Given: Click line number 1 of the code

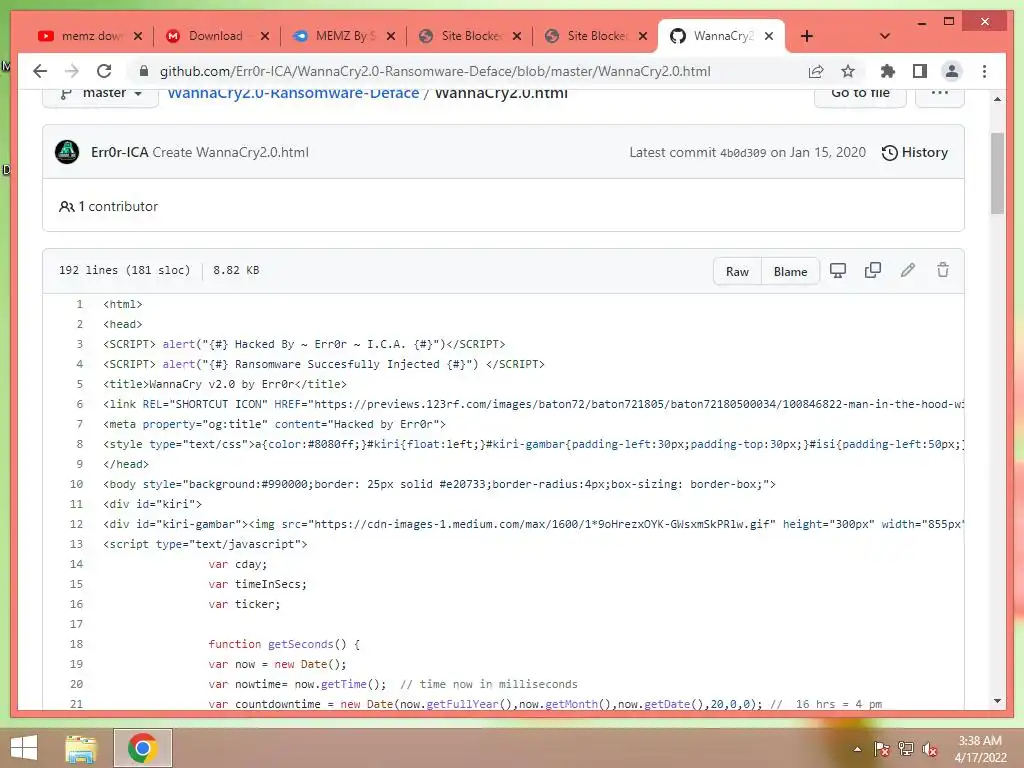Looking at the screenshot, I should click(x=79, y=304).
